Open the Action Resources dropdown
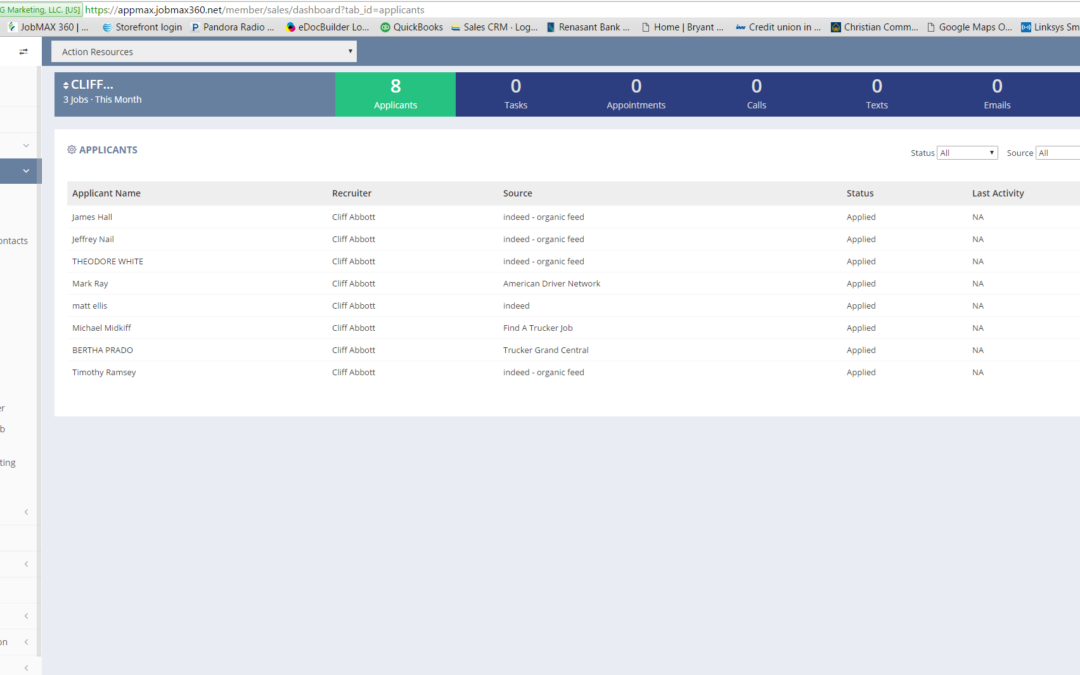The image size is (1080, 675). (204, 52)
